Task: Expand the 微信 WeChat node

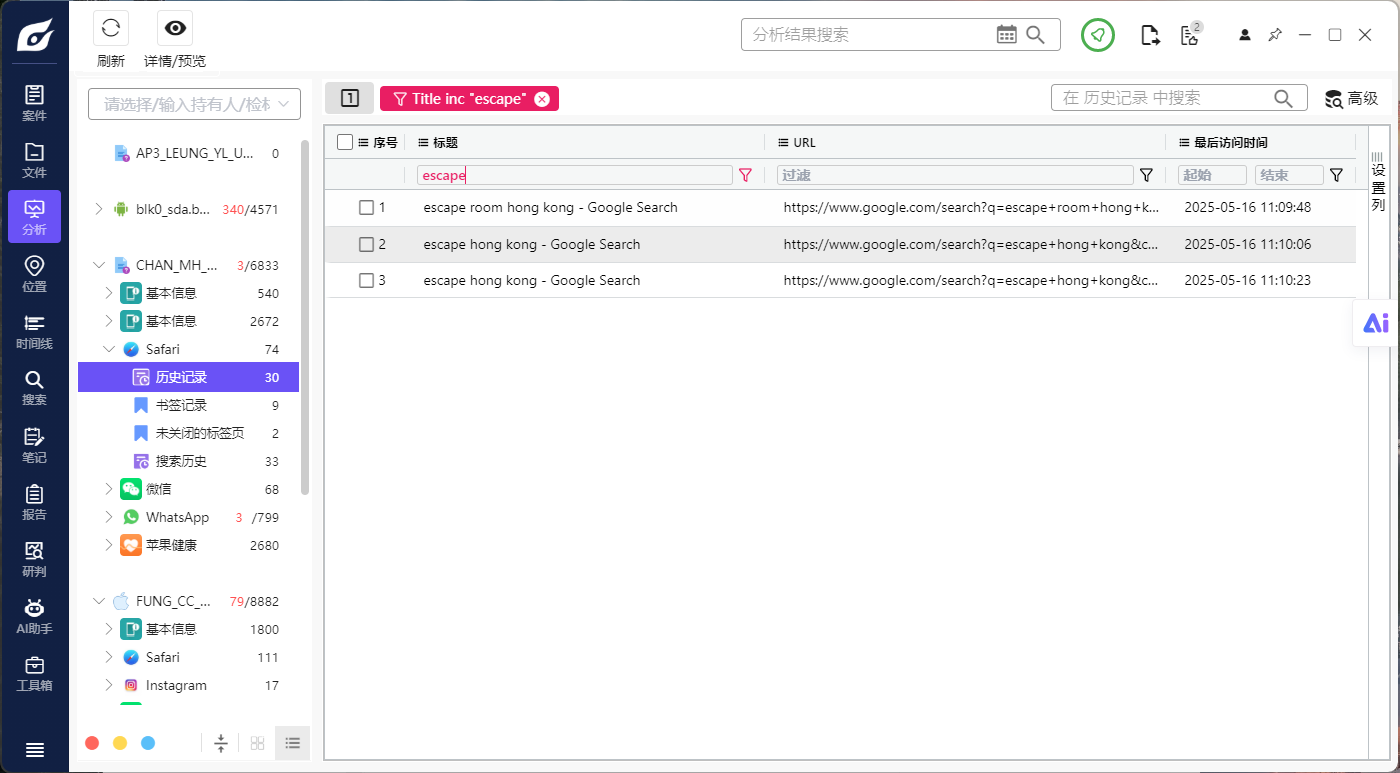Action: tap(108, 489)
